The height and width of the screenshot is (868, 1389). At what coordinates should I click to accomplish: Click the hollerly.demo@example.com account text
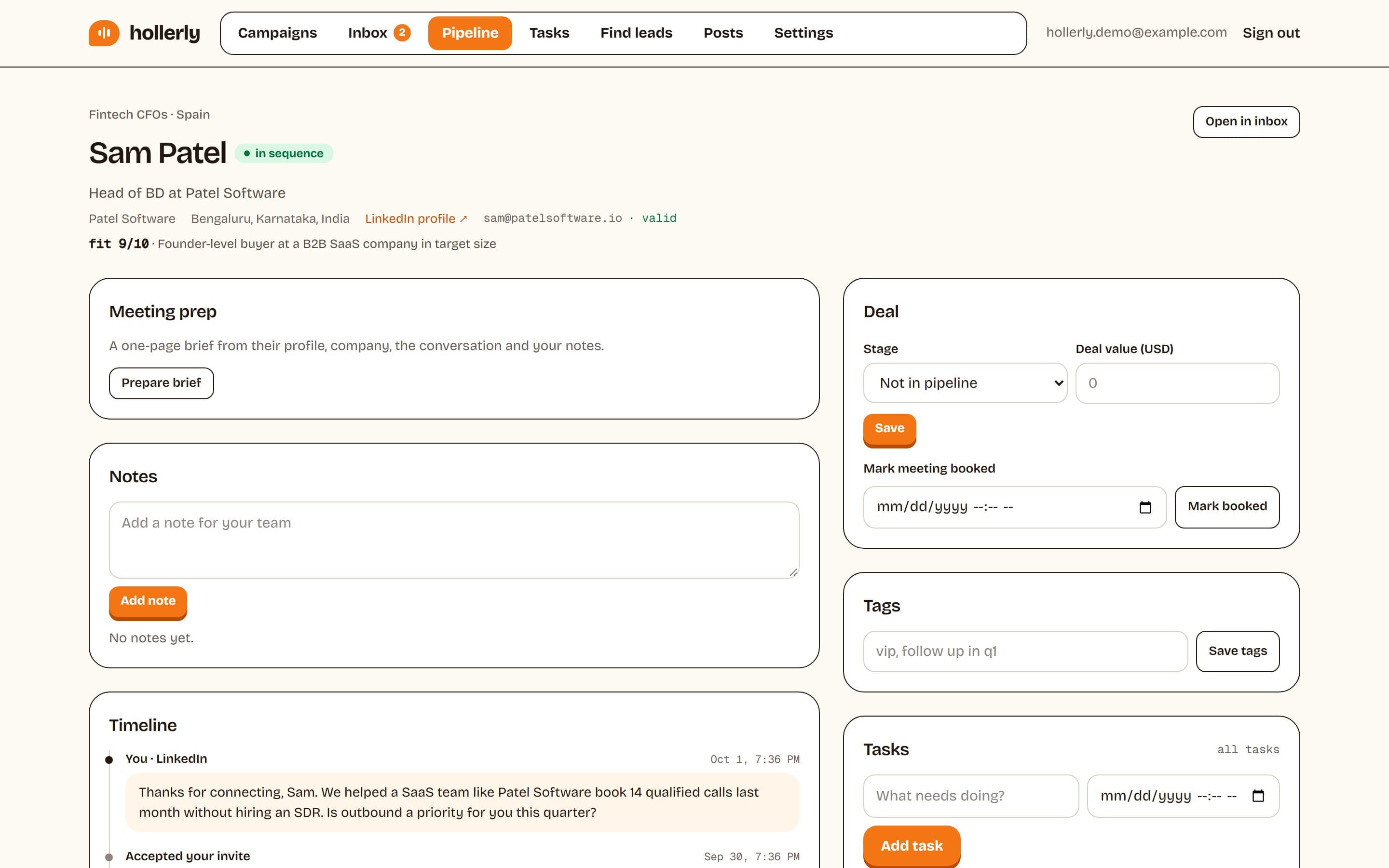tap(1136, 32)
